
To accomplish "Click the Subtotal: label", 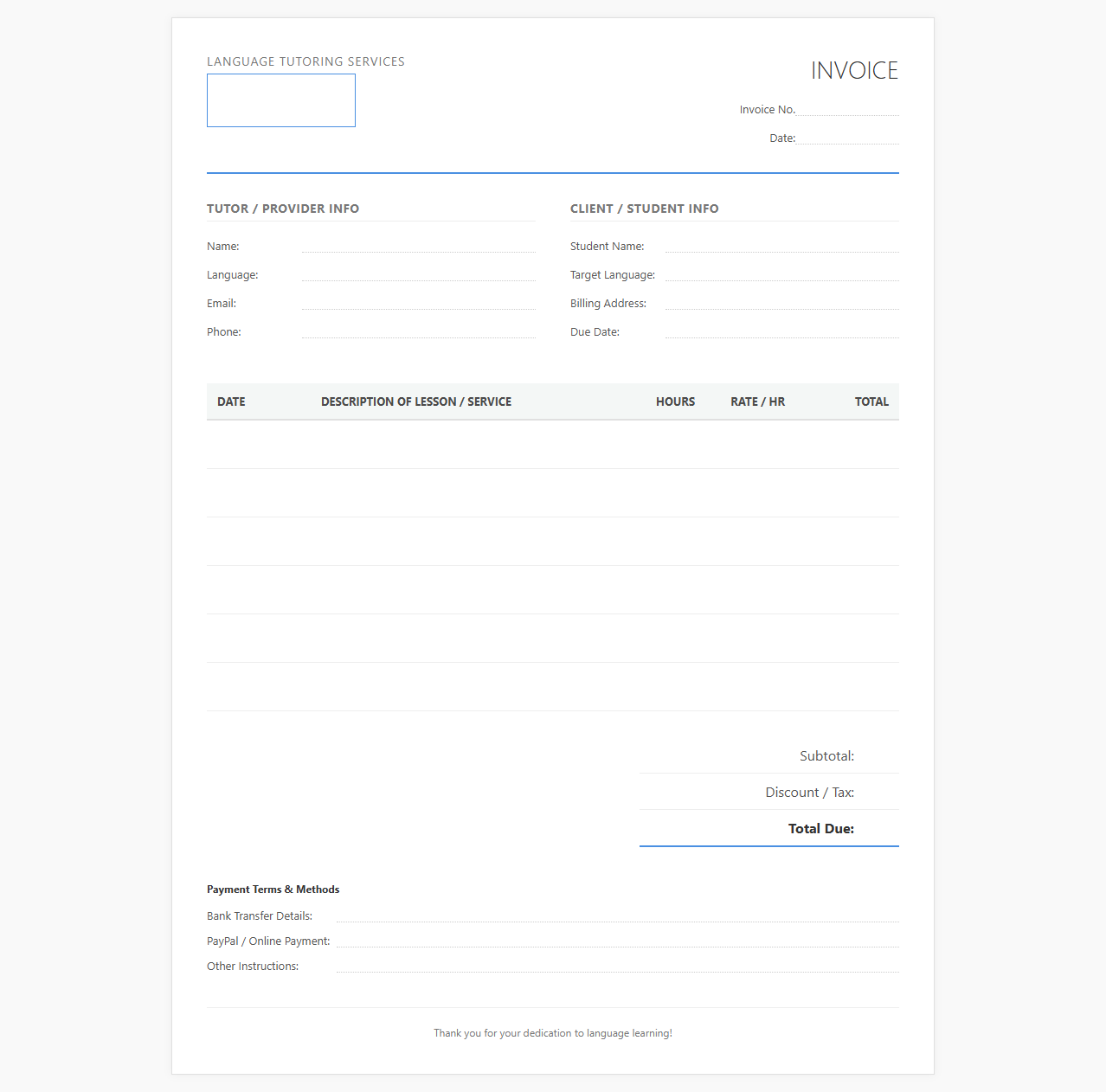I will pos(826,756).
